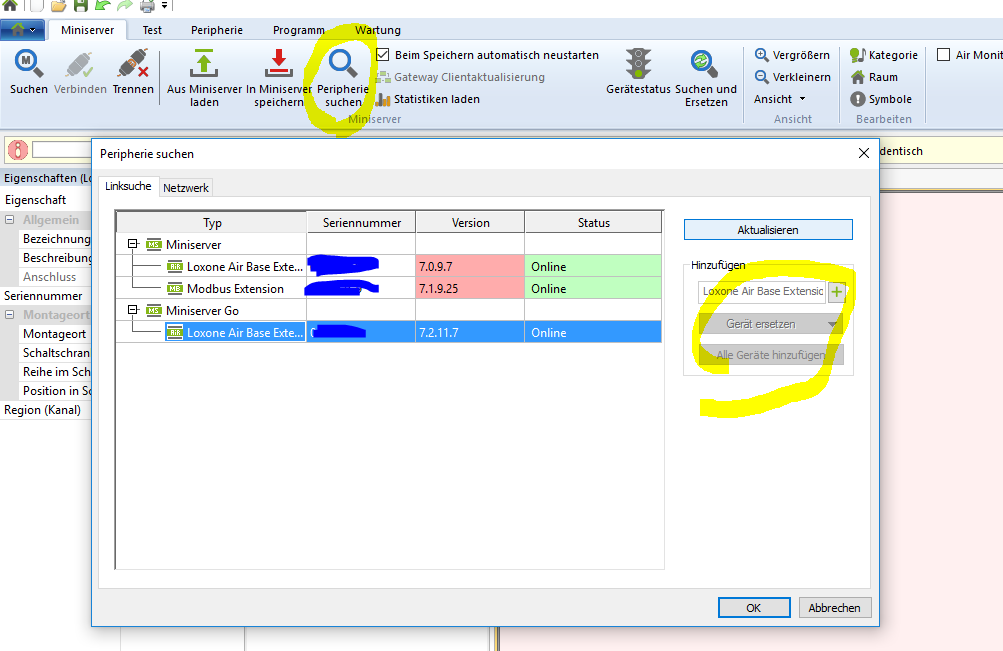Collapse the Miniserver Go tree node

coord(133,310)
